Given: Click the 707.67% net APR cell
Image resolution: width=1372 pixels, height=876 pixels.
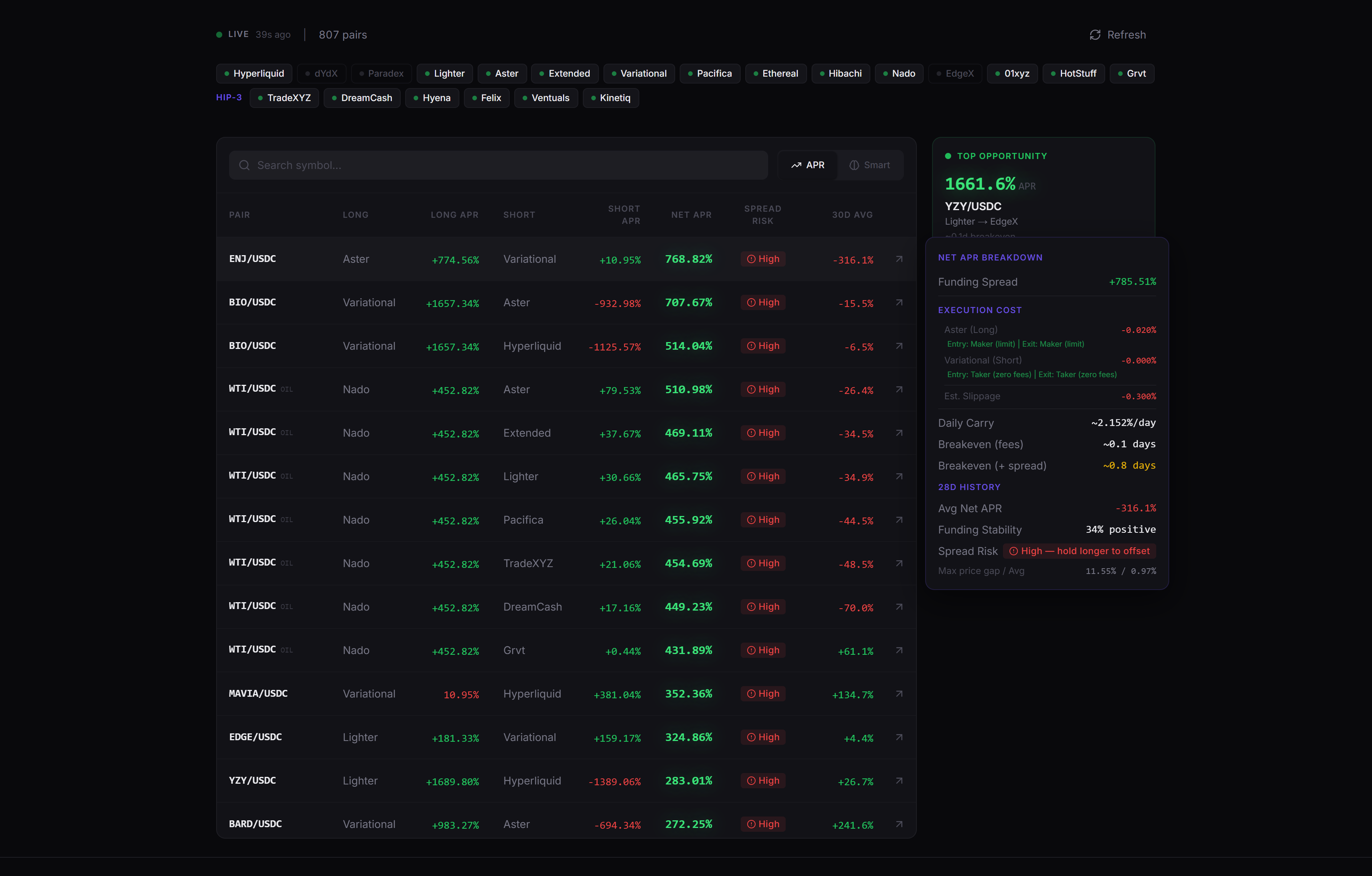Looking at the screenshot, I should pos(688,302).
